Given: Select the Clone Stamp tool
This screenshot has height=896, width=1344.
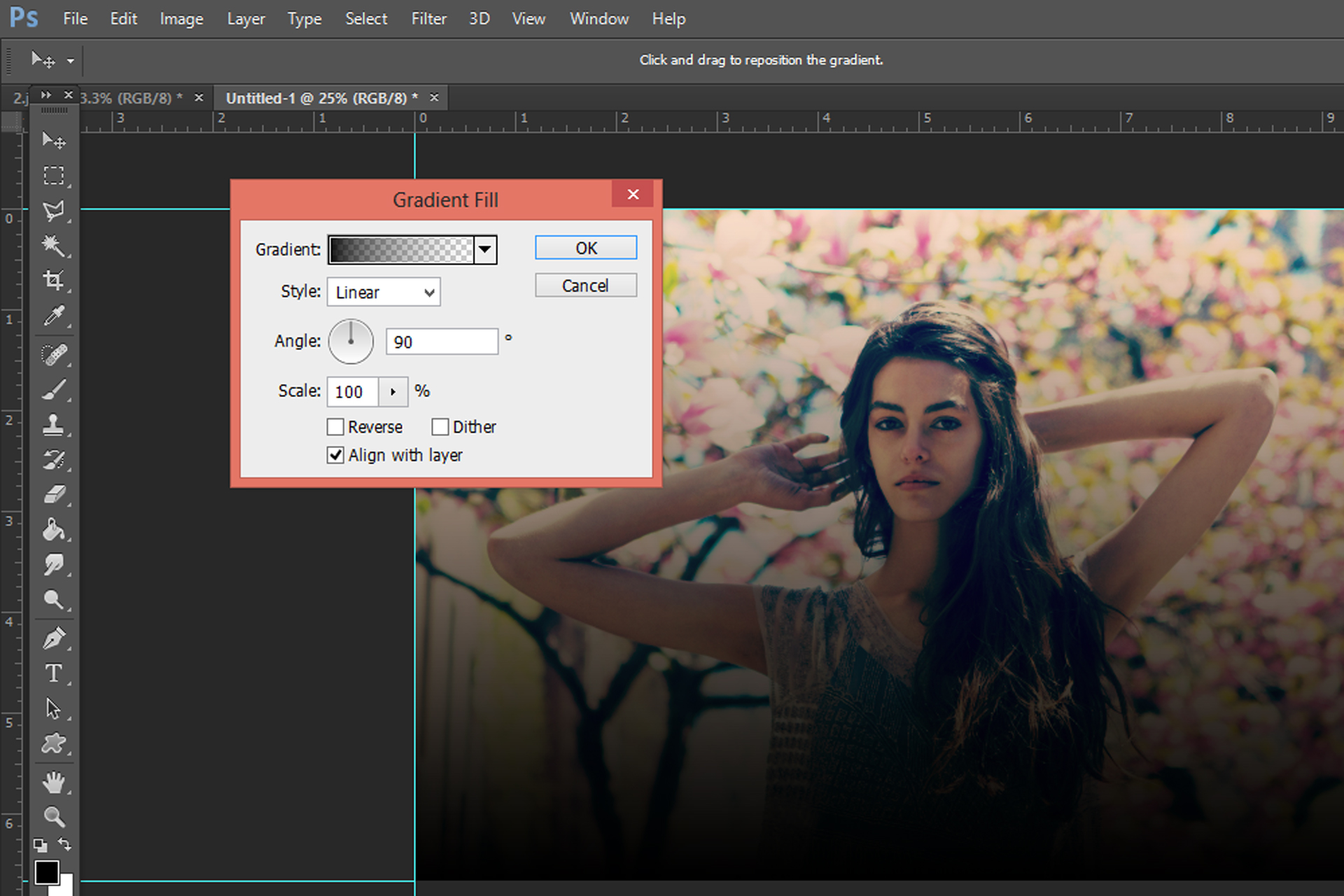Looking at the screenshot, I should click(x=53, y=424).
